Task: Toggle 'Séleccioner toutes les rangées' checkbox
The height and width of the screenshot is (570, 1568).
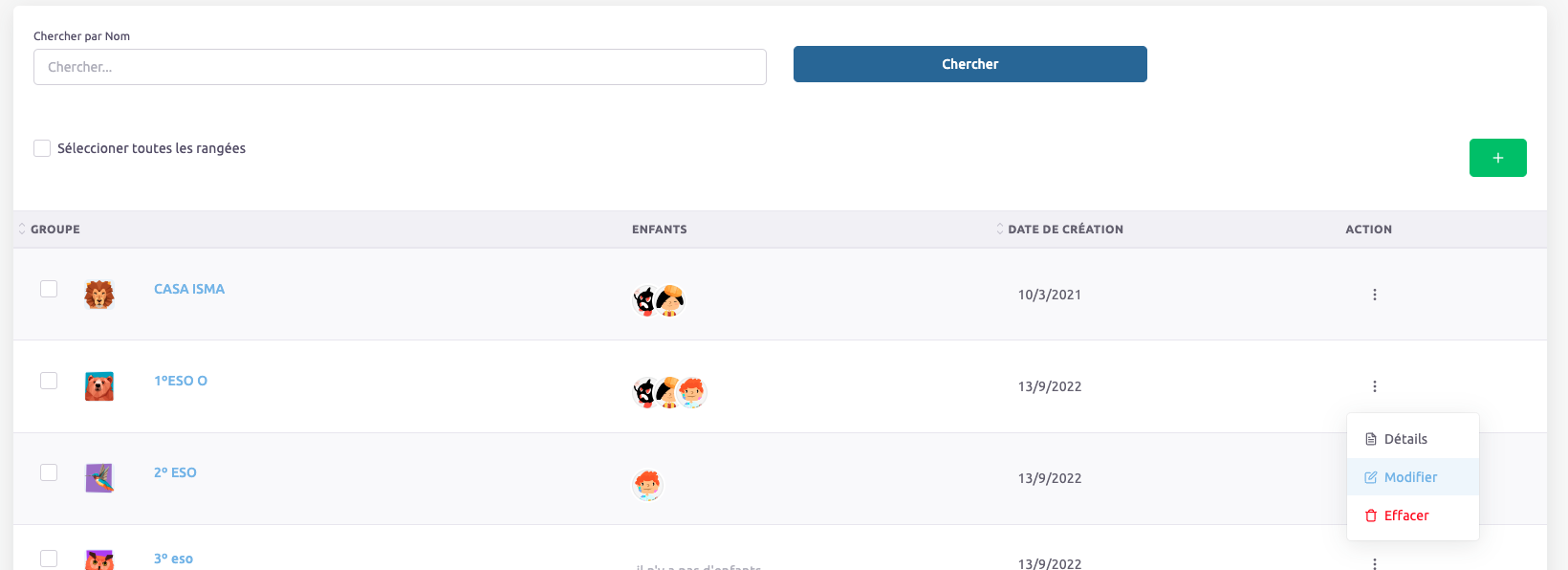Action: [x=42, y=148]
